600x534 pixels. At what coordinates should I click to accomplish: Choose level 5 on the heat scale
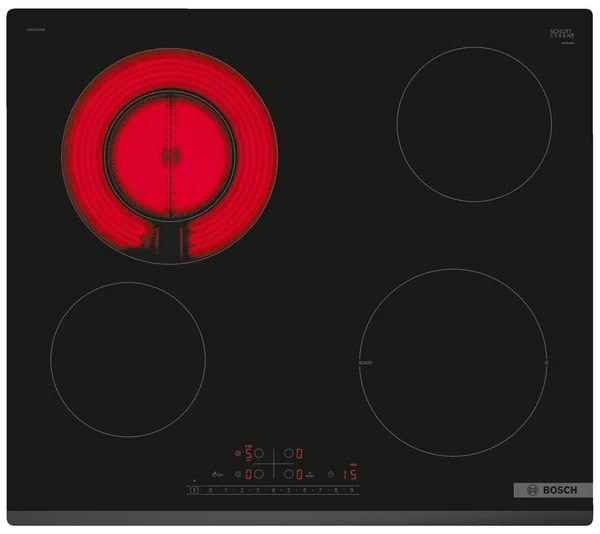(289, 491)
